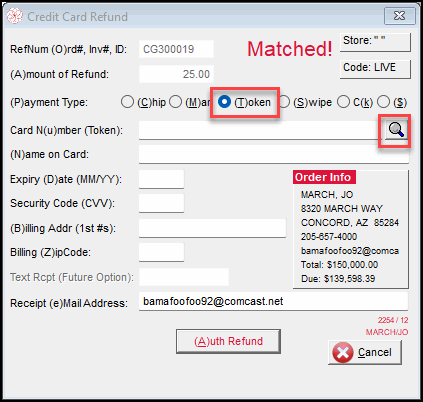Click the Receipt (e)Mail Address field

point(273,302)
